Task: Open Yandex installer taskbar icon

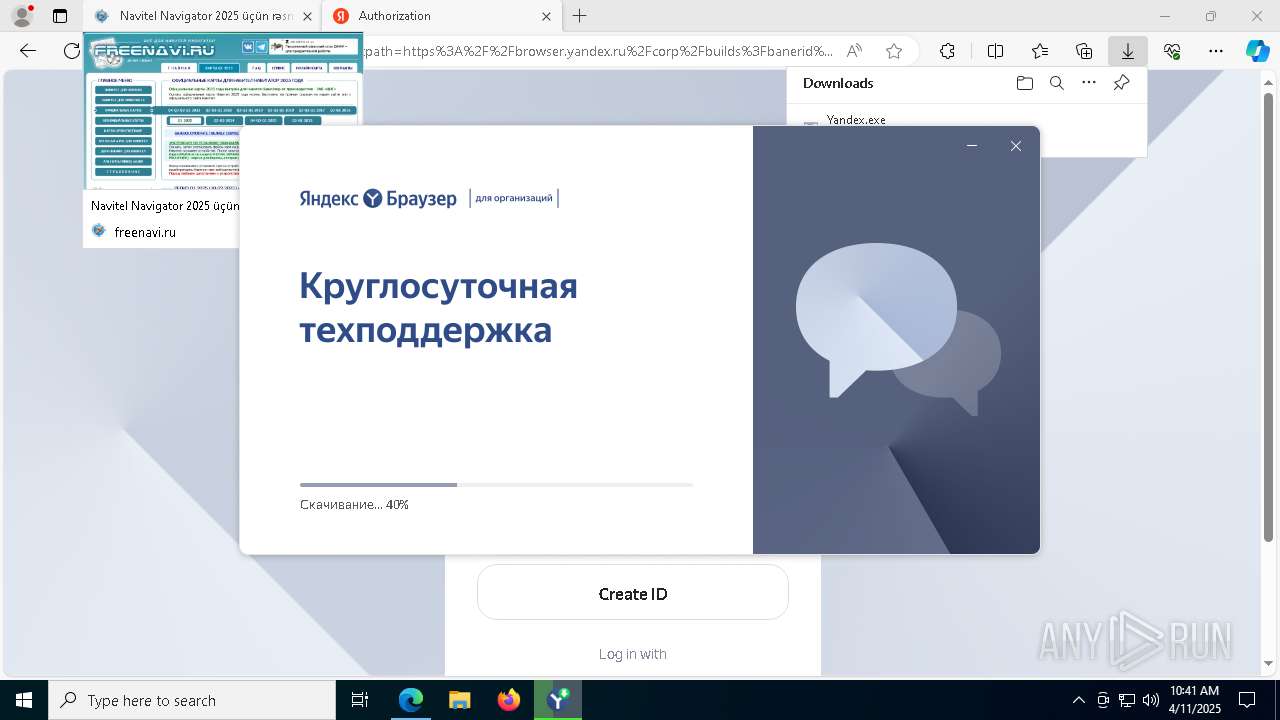Action: 557,700
